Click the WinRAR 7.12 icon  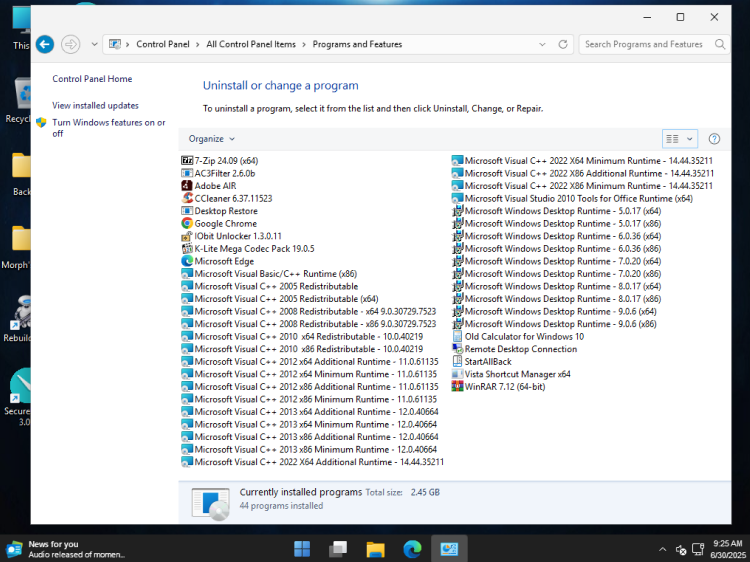click(x=457, y=386)
